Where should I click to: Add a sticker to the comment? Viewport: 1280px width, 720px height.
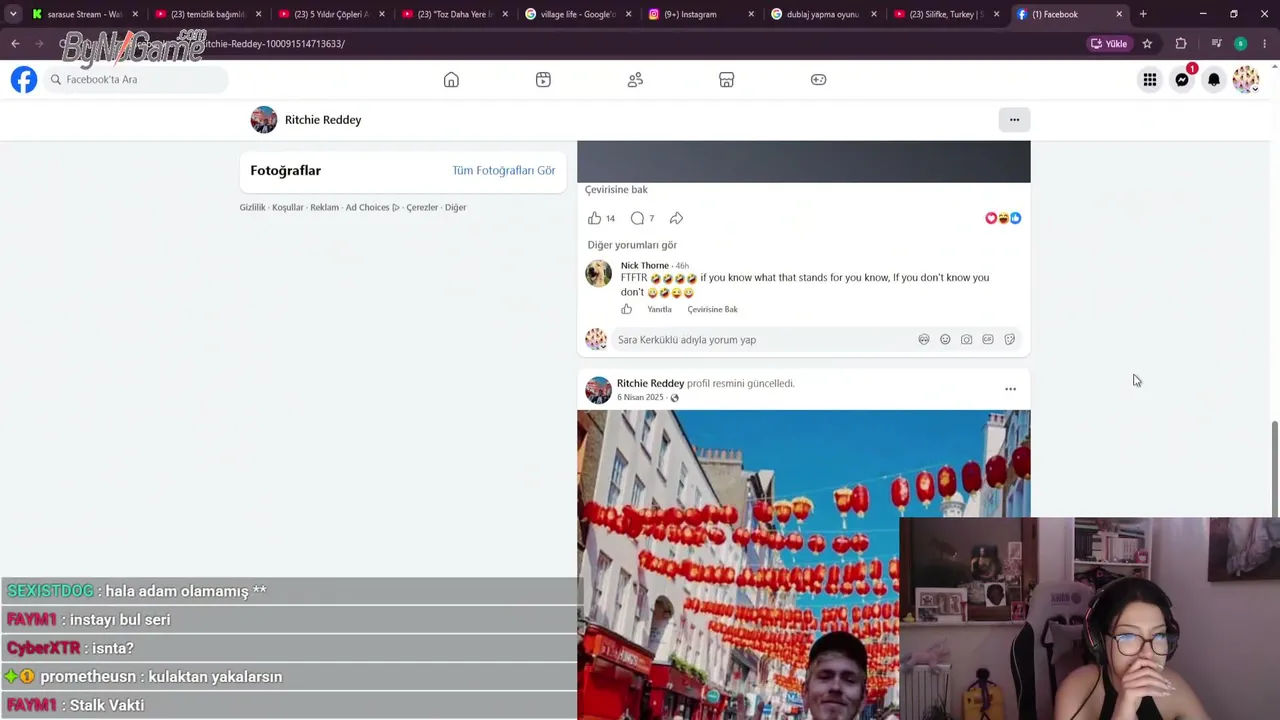1009,340
